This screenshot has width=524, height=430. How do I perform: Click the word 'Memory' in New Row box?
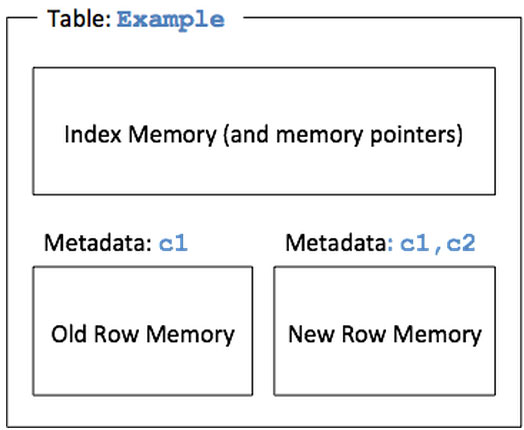pyautogui.click(x=437, y=335)
